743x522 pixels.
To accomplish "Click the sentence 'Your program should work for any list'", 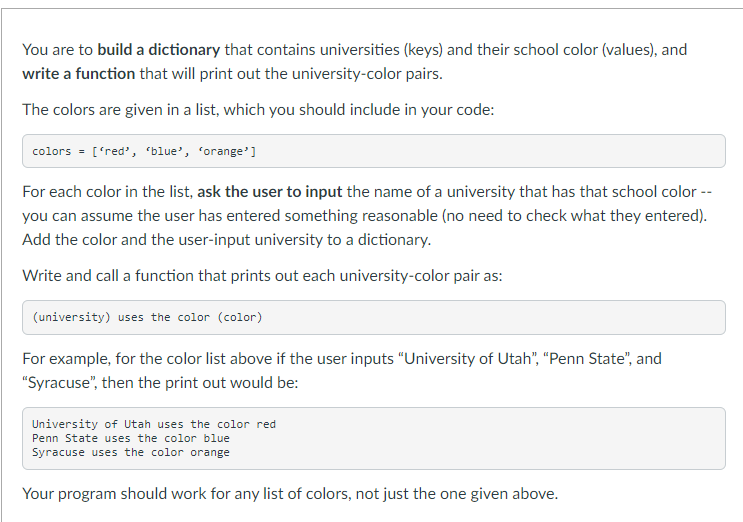I will coord(290,494).
